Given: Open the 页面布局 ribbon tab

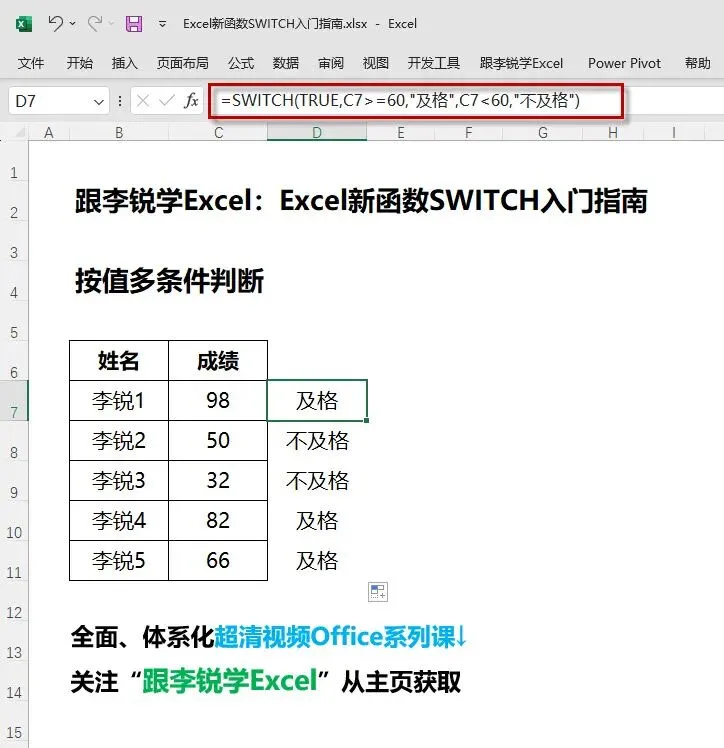Looking at the screenshot, I should point(183,63).
